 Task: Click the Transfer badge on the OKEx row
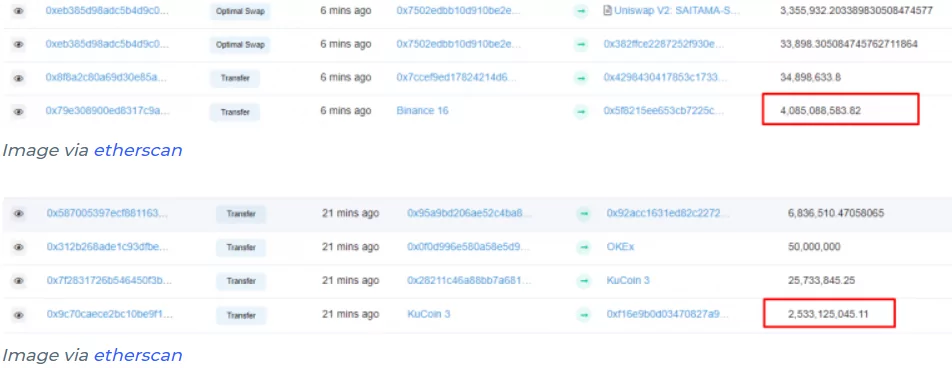click(241, 248)
